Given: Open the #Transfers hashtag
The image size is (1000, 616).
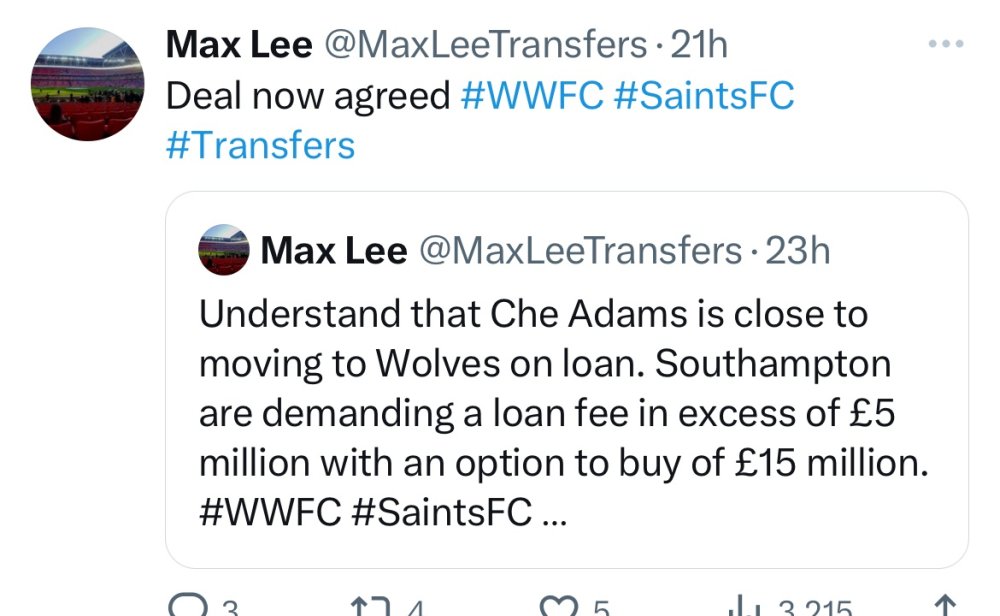Looking at the screenshot, I should coord(260,146).
